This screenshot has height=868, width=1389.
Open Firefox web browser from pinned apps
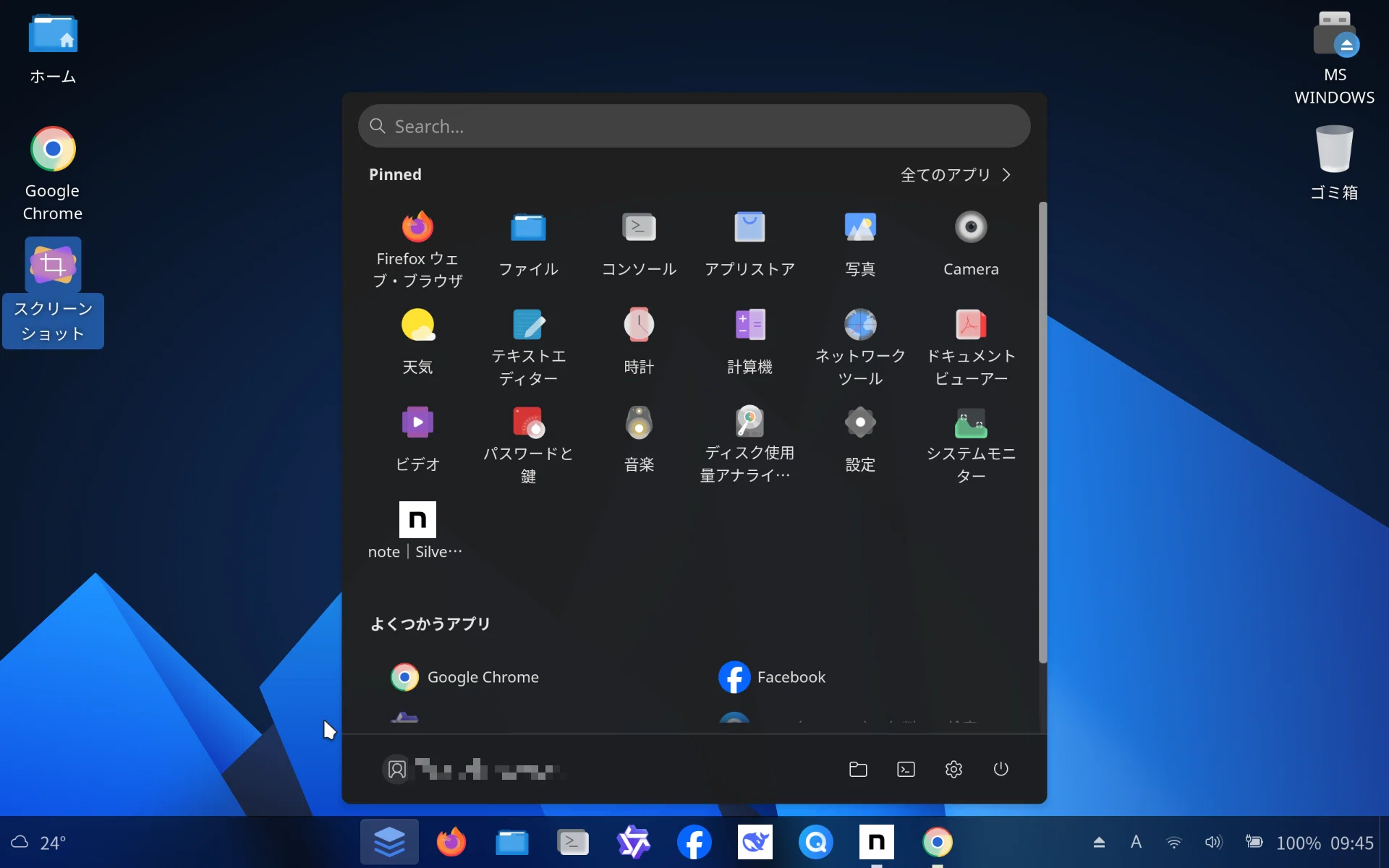coord(417,248)
